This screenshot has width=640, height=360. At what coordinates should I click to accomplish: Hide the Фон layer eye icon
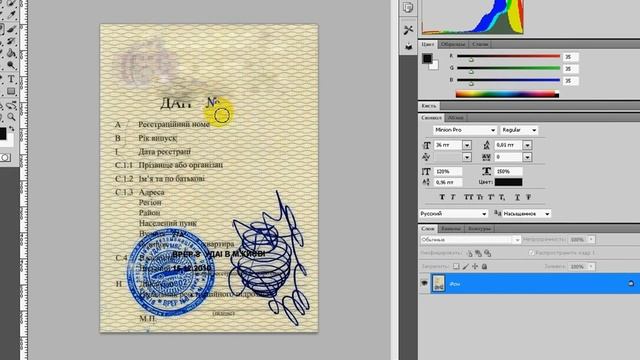(424, 283)
